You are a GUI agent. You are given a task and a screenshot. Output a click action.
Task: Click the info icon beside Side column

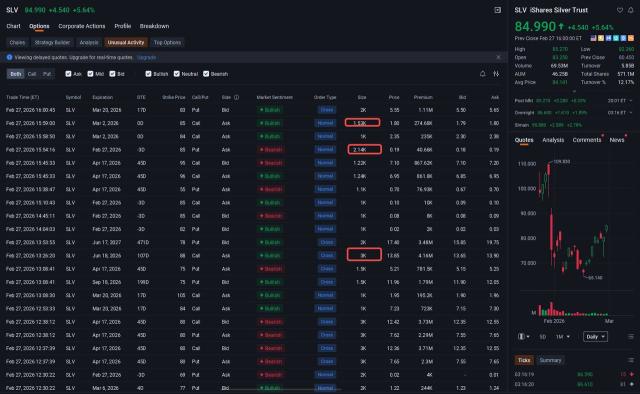pos(236,97)
